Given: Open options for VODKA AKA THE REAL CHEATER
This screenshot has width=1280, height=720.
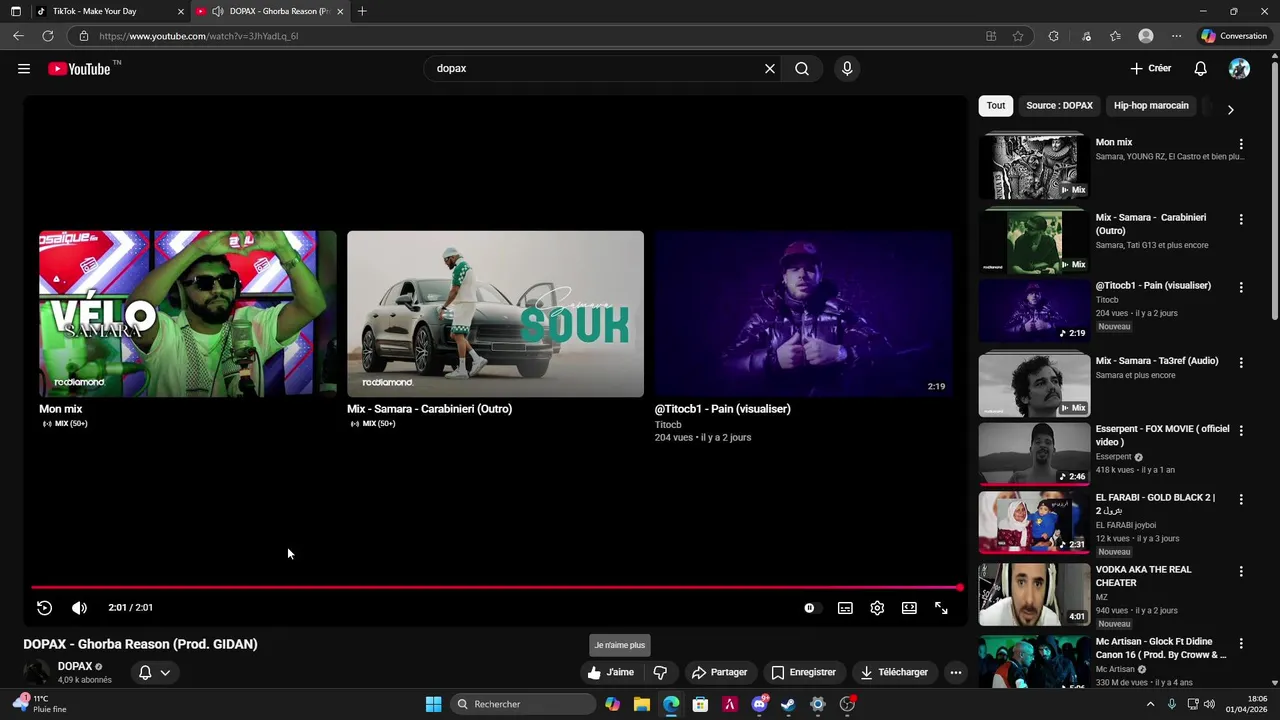Looking at the screenshot, I should 1241,571.
